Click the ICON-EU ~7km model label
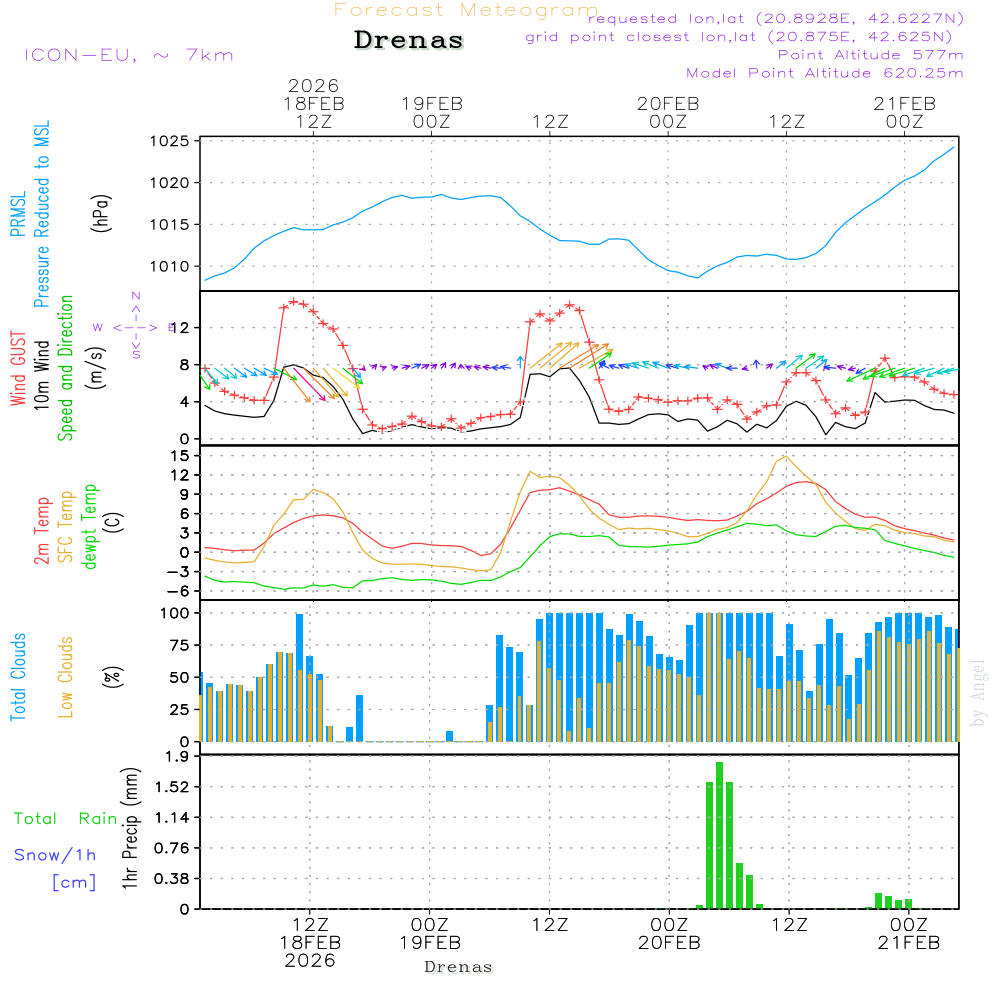1000x1000 pixels. [128, 55]
